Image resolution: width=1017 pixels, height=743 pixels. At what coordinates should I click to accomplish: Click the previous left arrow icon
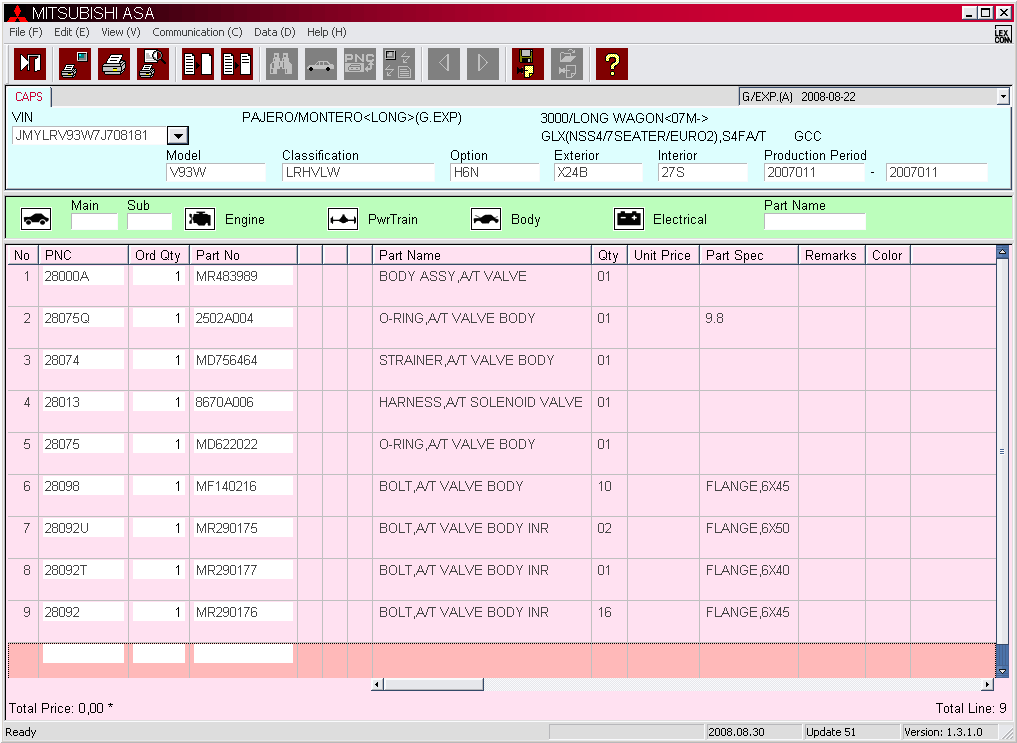pos(444,64)
